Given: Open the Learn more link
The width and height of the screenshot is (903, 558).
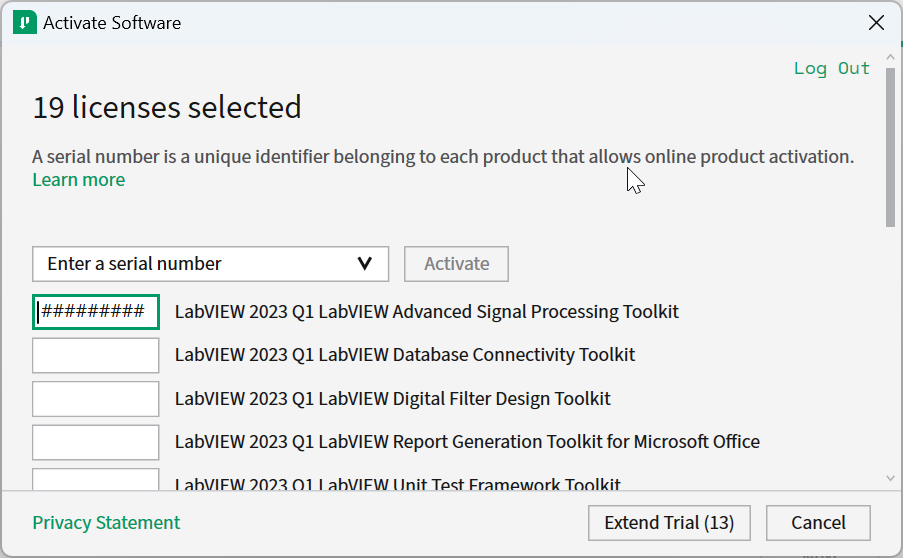Looking at the screenshot, I should point(78,180).
